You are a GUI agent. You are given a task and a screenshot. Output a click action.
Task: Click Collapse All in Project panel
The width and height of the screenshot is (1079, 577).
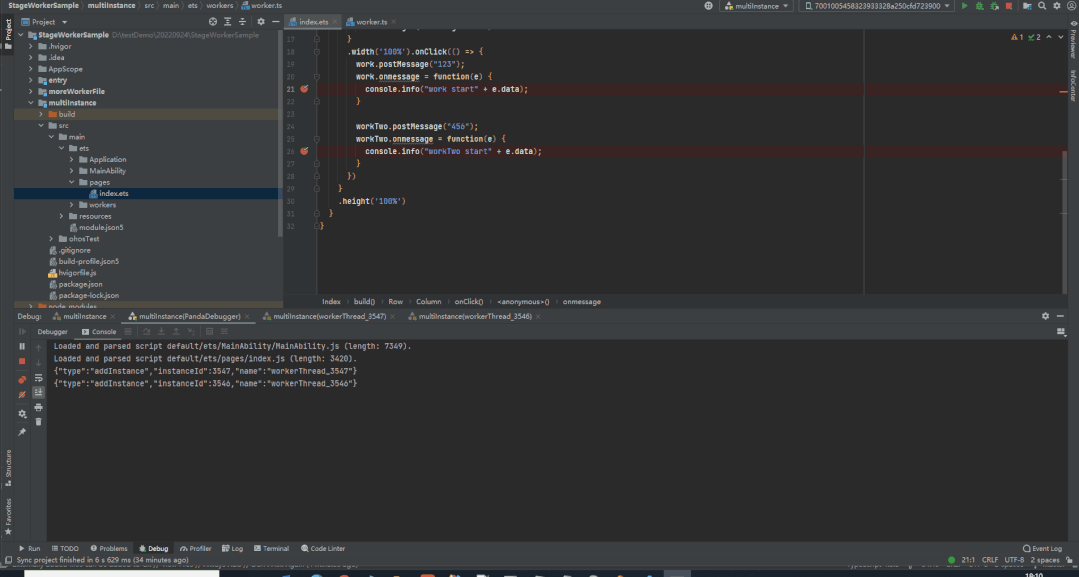242,21
